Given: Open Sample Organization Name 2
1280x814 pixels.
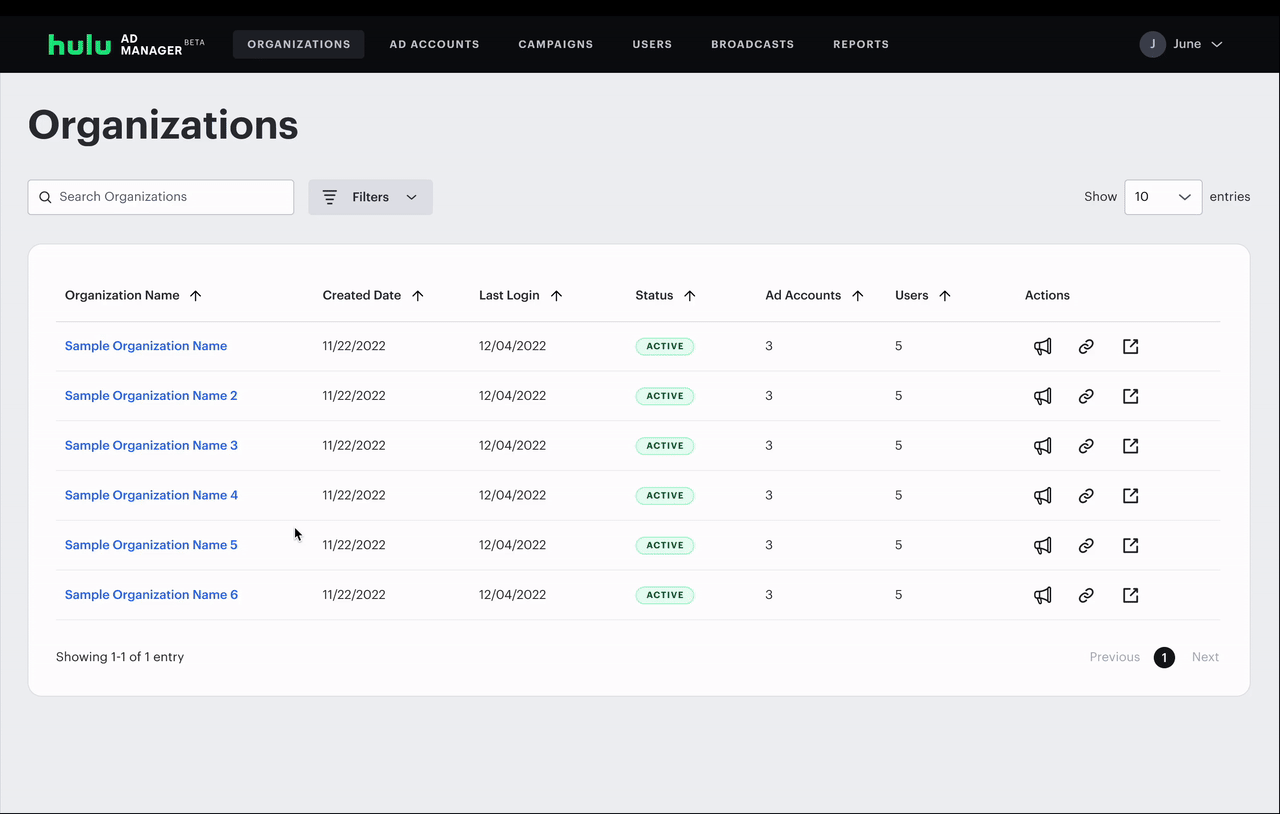Looking at the screenshot, I should [150, 395].
